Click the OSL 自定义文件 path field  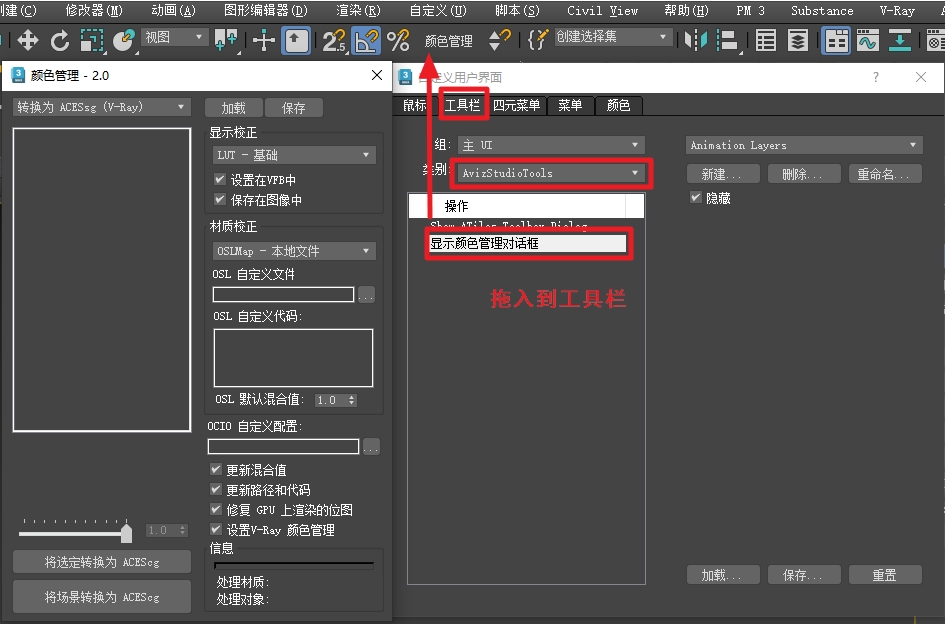click(x=283, y=294)
